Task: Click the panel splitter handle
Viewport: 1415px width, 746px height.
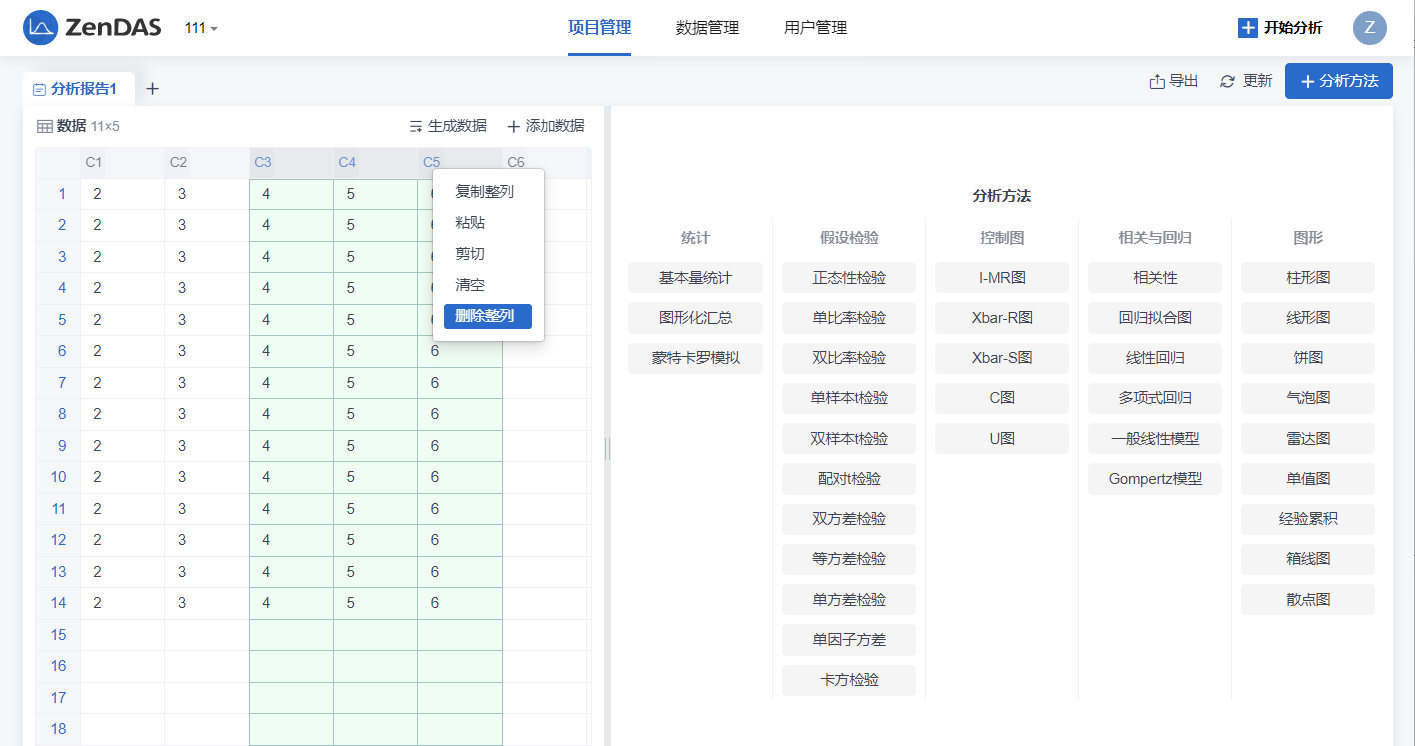Action: (607, 448)
